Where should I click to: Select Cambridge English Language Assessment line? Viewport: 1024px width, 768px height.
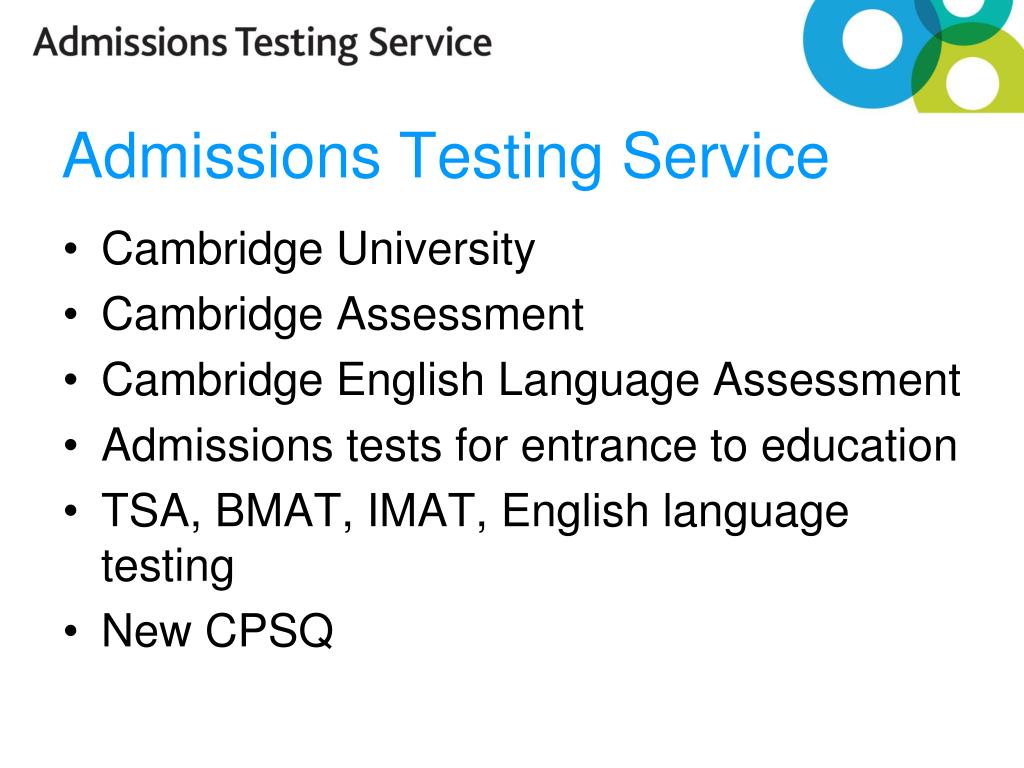pyautogui.click(x=531, y=380)
